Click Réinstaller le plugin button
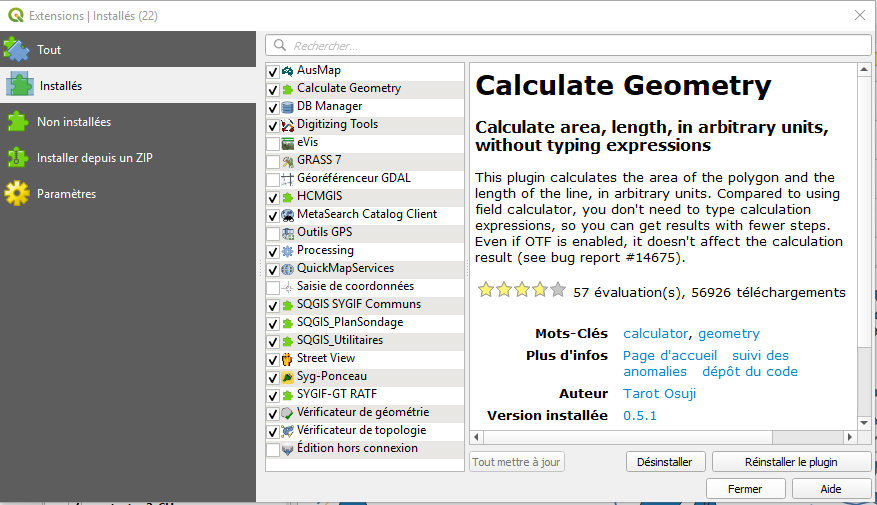The height and width of the screenshot is (505, 877). pos(791,462)
